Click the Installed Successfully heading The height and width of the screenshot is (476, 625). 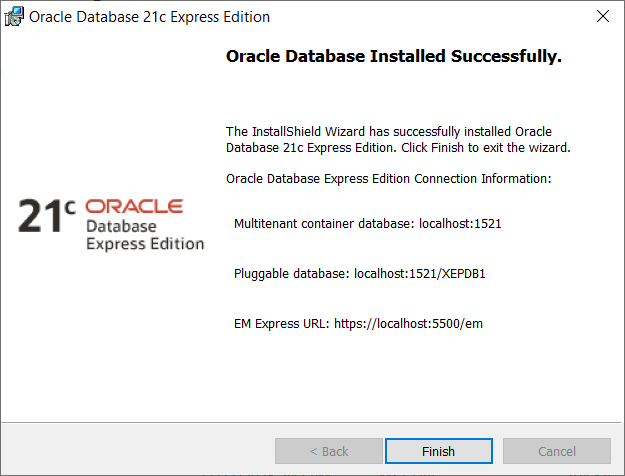click(394, 57)
